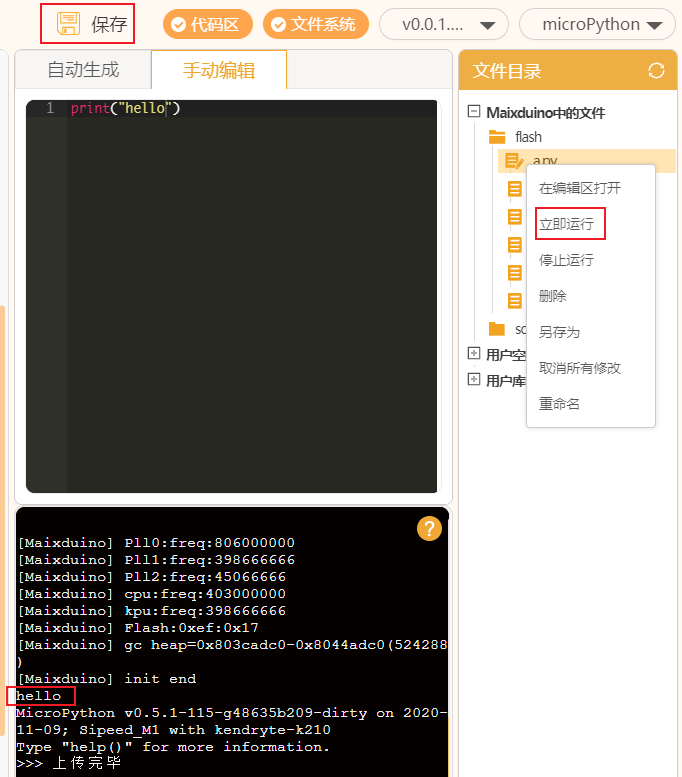
Task: Toggle the 代码区 checkbox pill
Action: click(x=208, y=24)
